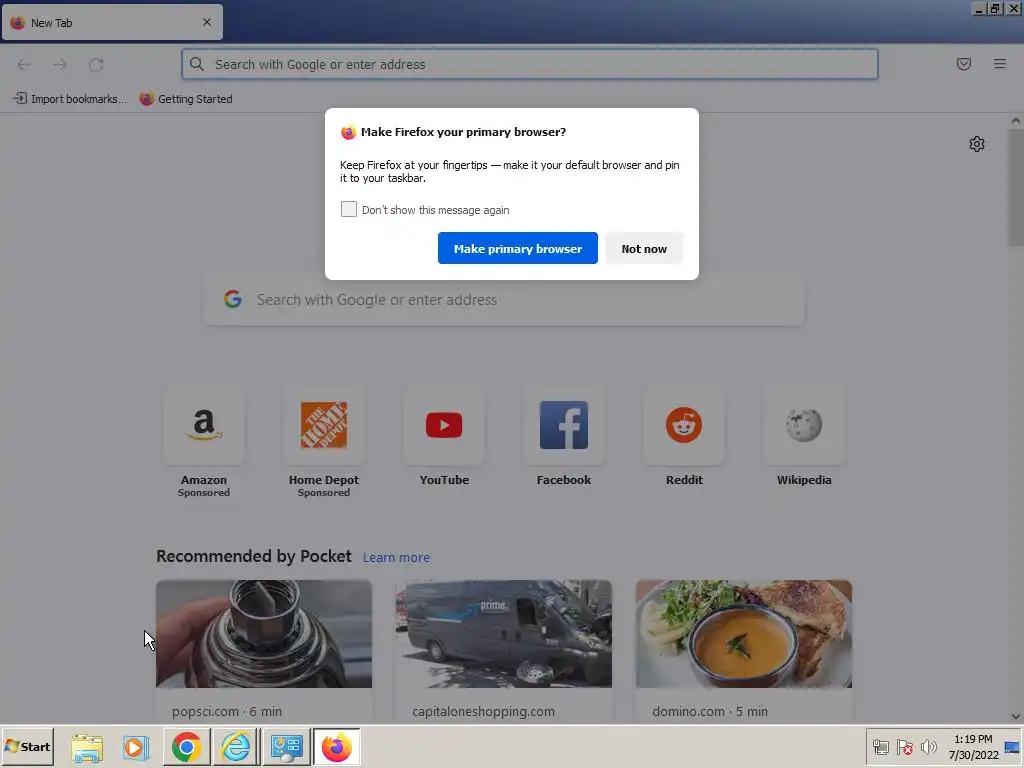1024x768 pixels.
Task: Open Windows Explorer from taskbar
Action: [87, 747]
